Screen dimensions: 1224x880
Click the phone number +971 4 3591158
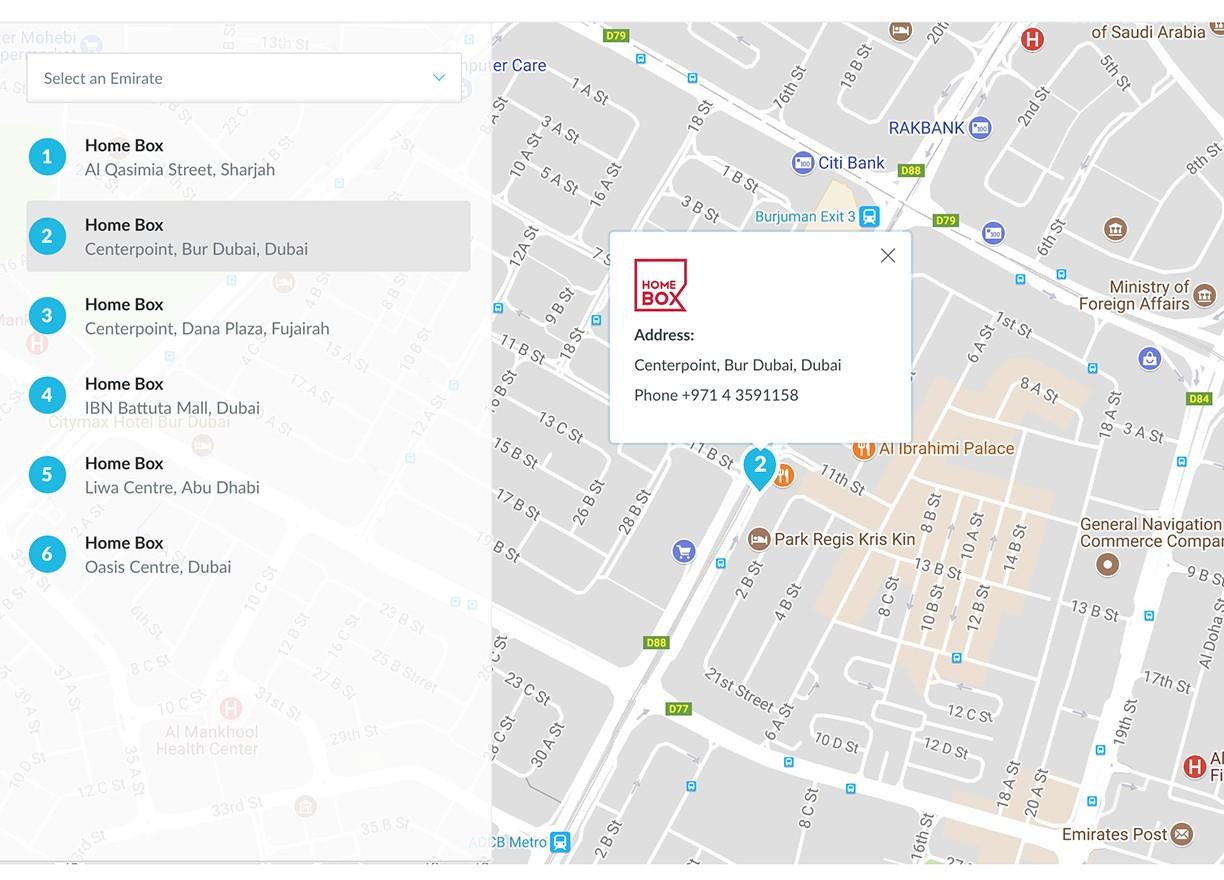[740, 395]
